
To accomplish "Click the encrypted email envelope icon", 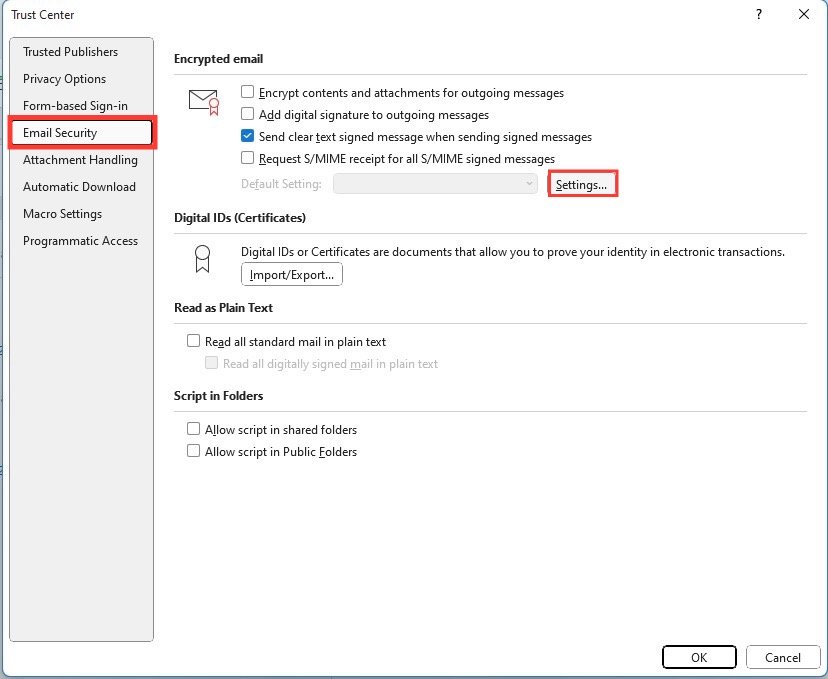I will (x=204, y=102).
